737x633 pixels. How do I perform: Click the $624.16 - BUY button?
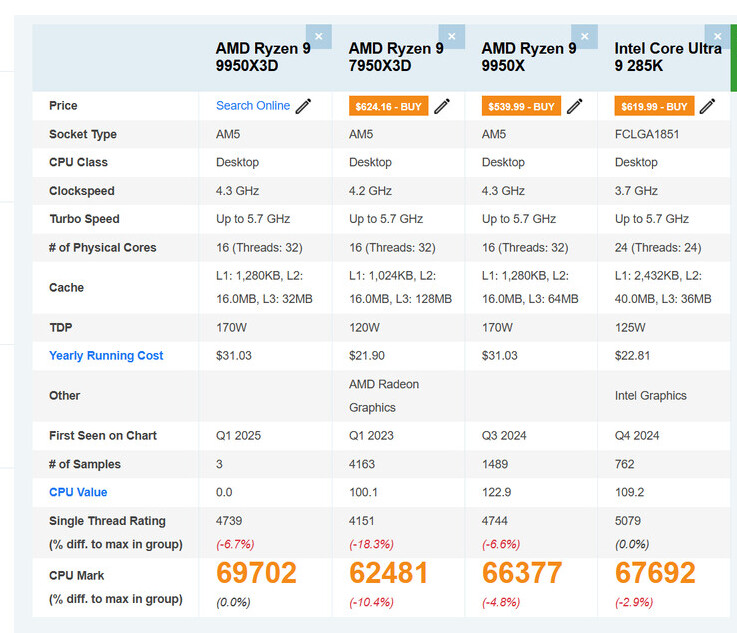pos(388,106)
